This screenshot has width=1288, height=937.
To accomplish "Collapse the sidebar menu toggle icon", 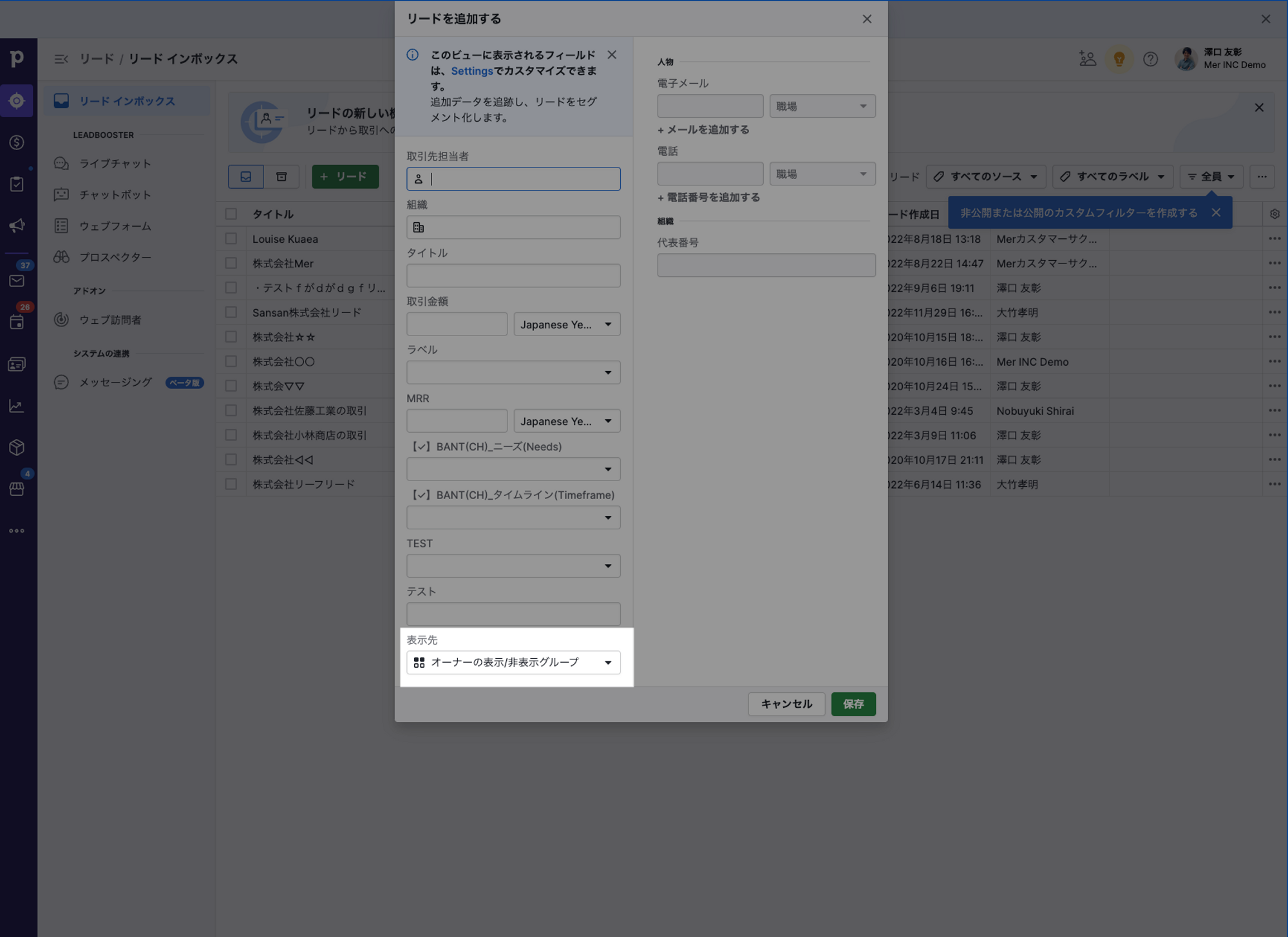I will click(x=61, y=59).
